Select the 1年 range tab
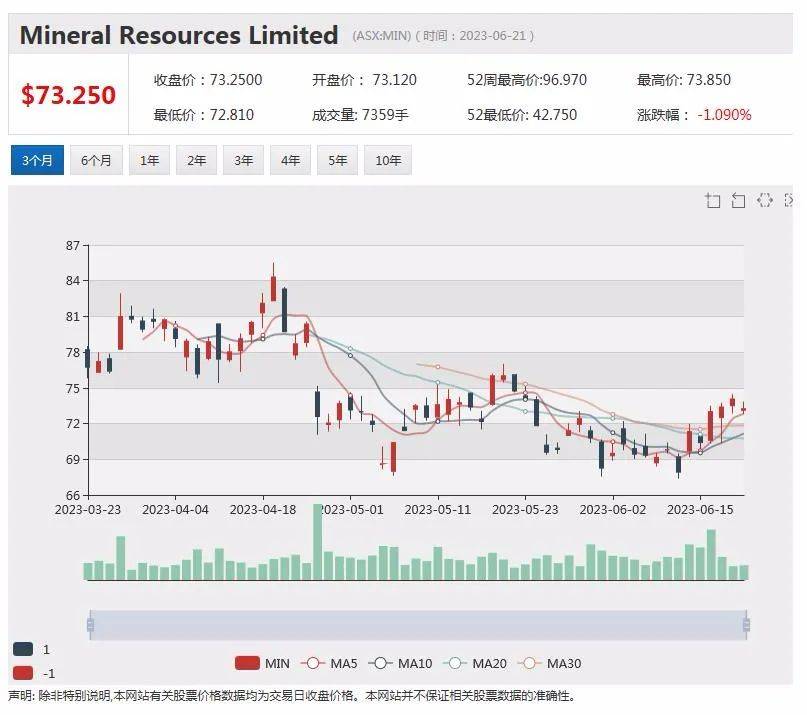807x715 pixels. point(149,160)
